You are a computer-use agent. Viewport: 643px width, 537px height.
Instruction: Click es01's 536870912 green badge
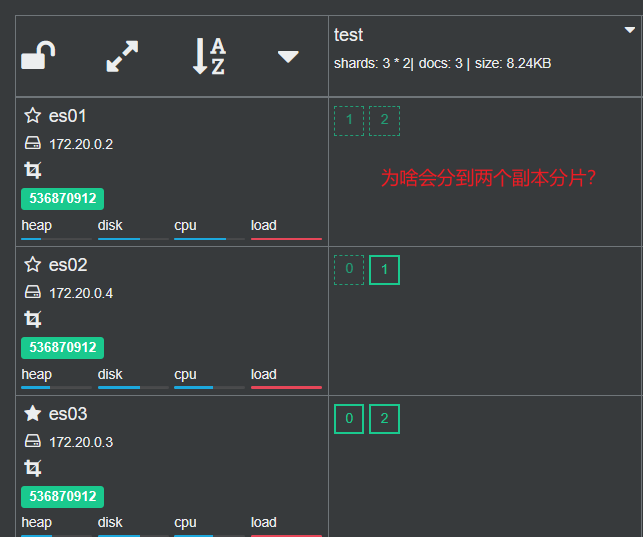click(x=62, y=199)
